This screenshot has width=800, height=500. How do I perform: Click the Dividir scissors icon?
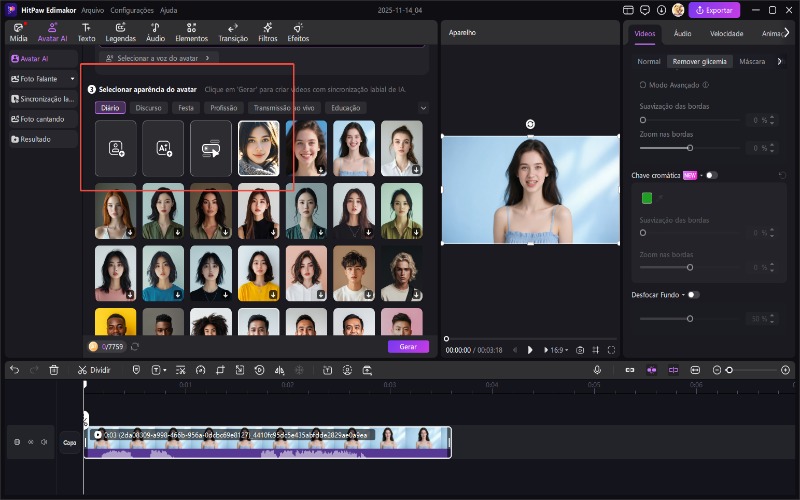83,369
